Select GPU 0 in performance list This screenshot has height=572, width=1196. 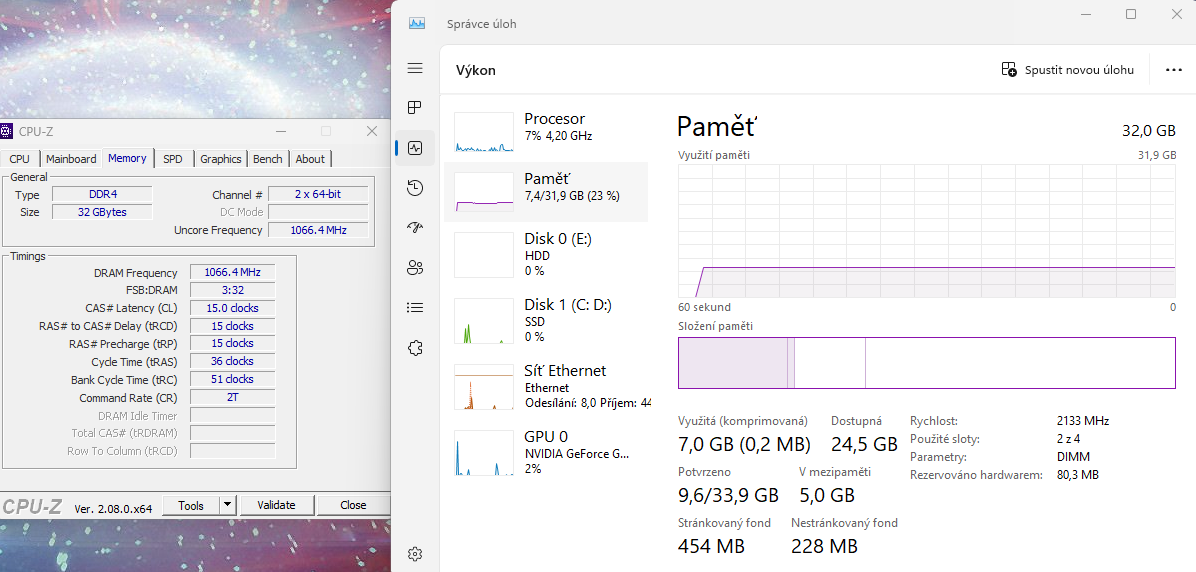point(546,451)
